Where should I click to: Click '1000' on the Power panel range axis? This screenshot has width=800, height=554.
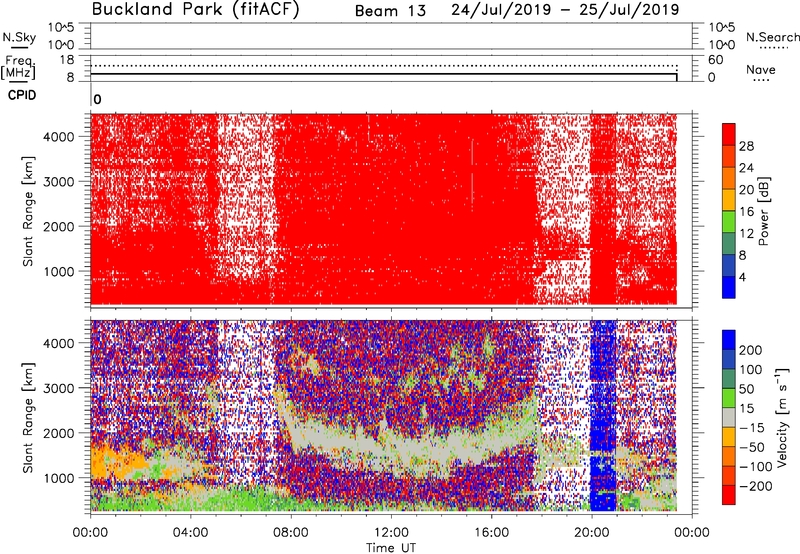59,271
